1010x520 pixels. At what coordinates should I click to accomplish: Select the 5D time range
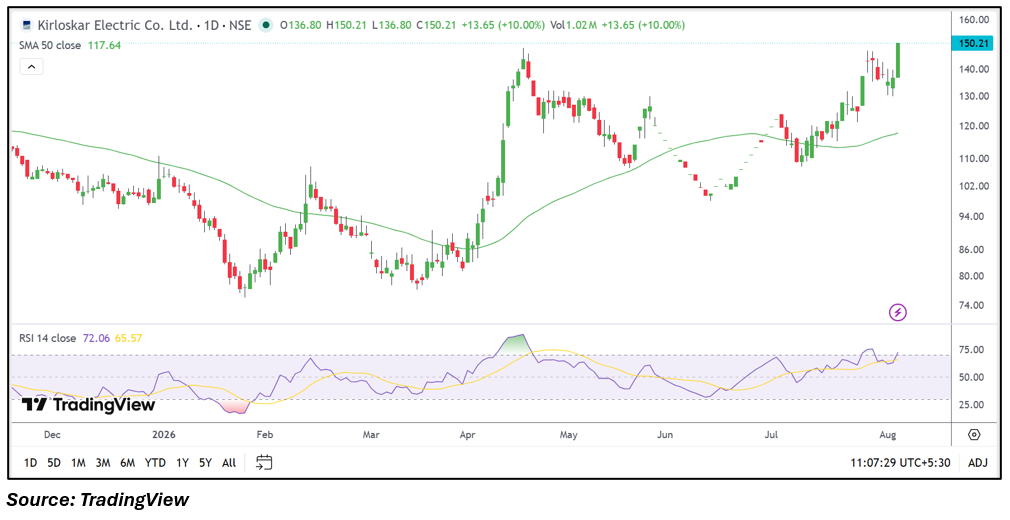pos(54,463)
